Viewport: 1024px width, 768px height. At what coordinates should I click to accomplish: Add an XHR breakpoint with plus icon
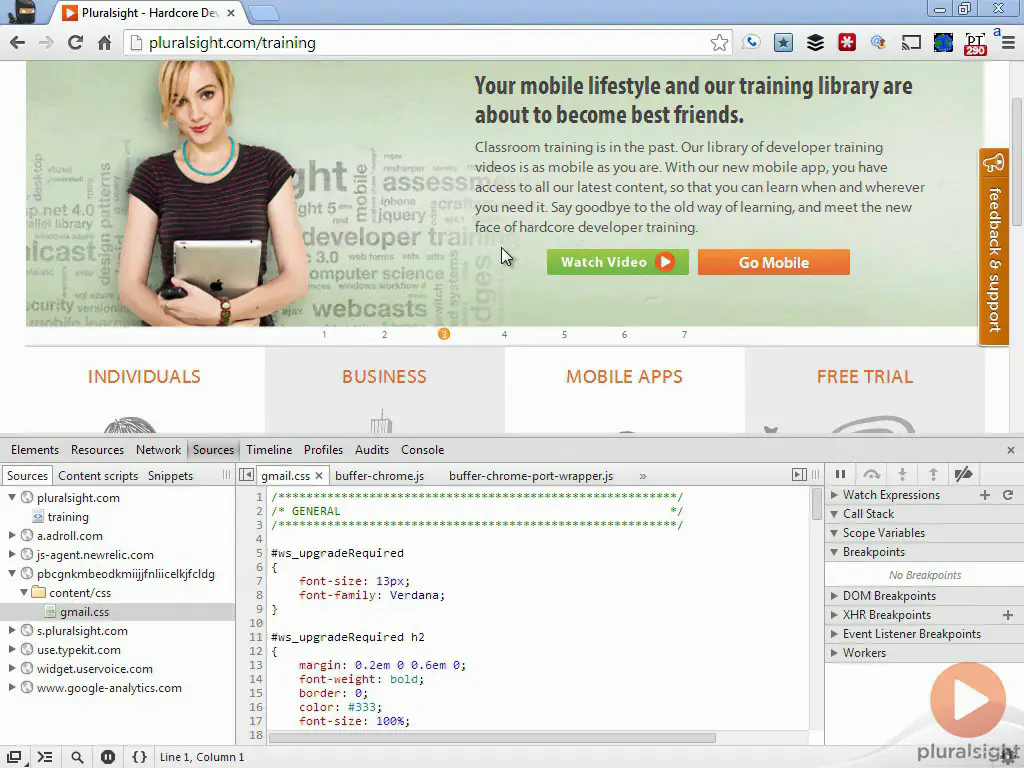[1008, 615]
